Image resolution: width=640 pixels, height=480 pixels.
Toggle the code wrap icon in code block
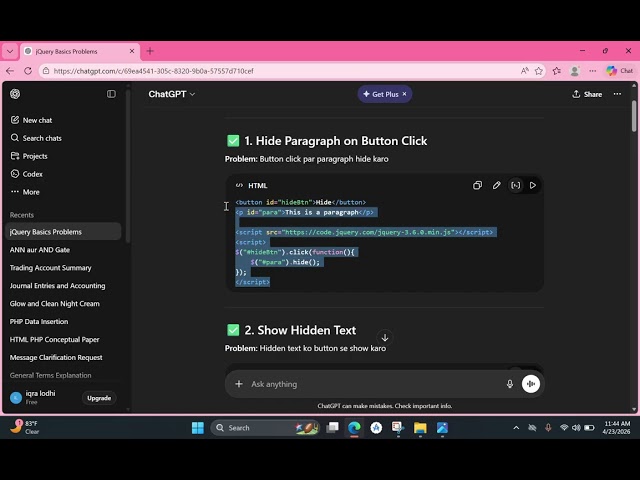pyautogui.click(x=516, y=185)
